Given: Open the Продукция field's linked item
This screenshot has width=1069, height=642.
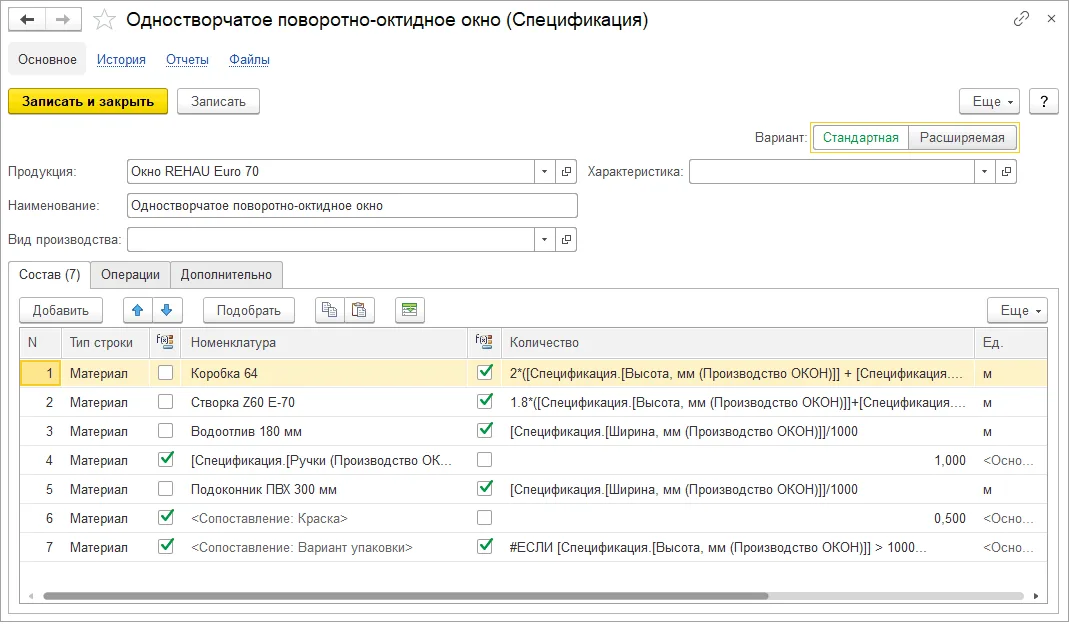Looking at the screenshot, I should pyautogui.click(x=566, y=172).
